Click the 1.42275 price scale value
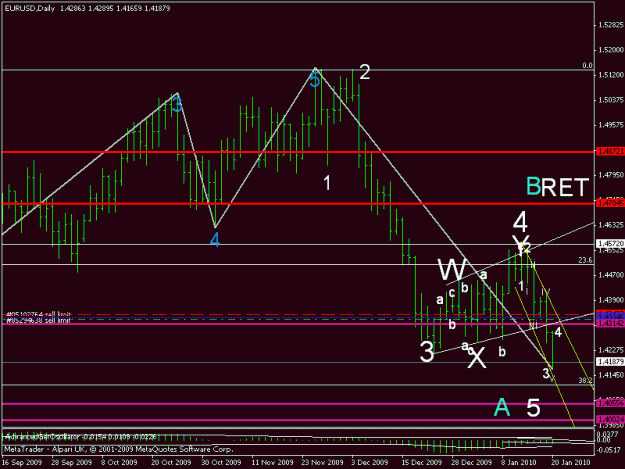This screenshot has width=625, height=469. [x=611, y=350]
